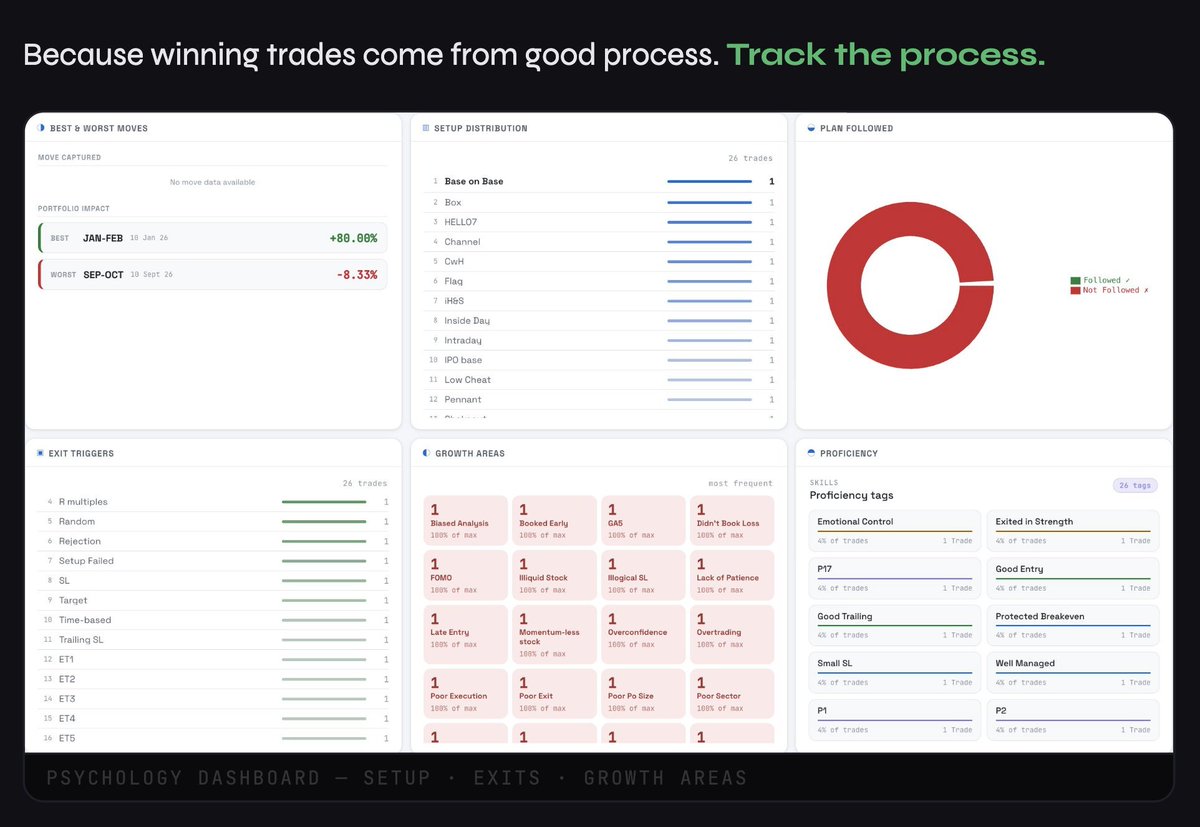The height and width of the screenshot is (827, 1200).
Task: Open the Poor Po Size card
Action: pyautogui.click(x=643, y=693)
